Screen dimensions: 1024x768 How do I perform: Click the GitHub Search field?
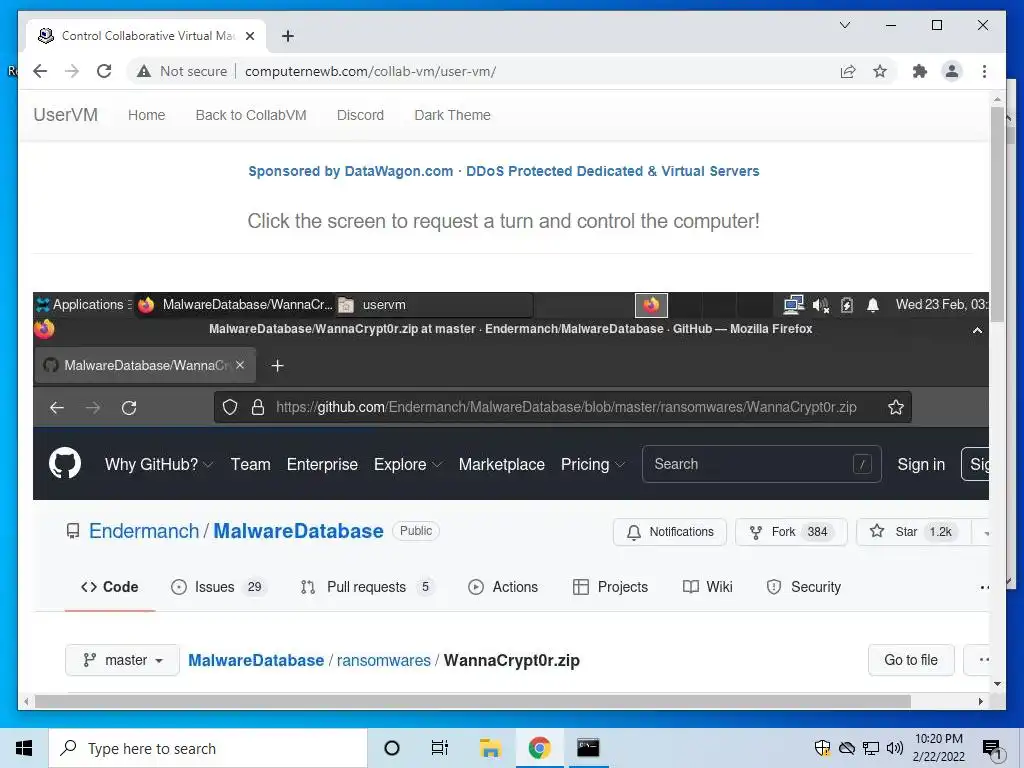[761, 464]
